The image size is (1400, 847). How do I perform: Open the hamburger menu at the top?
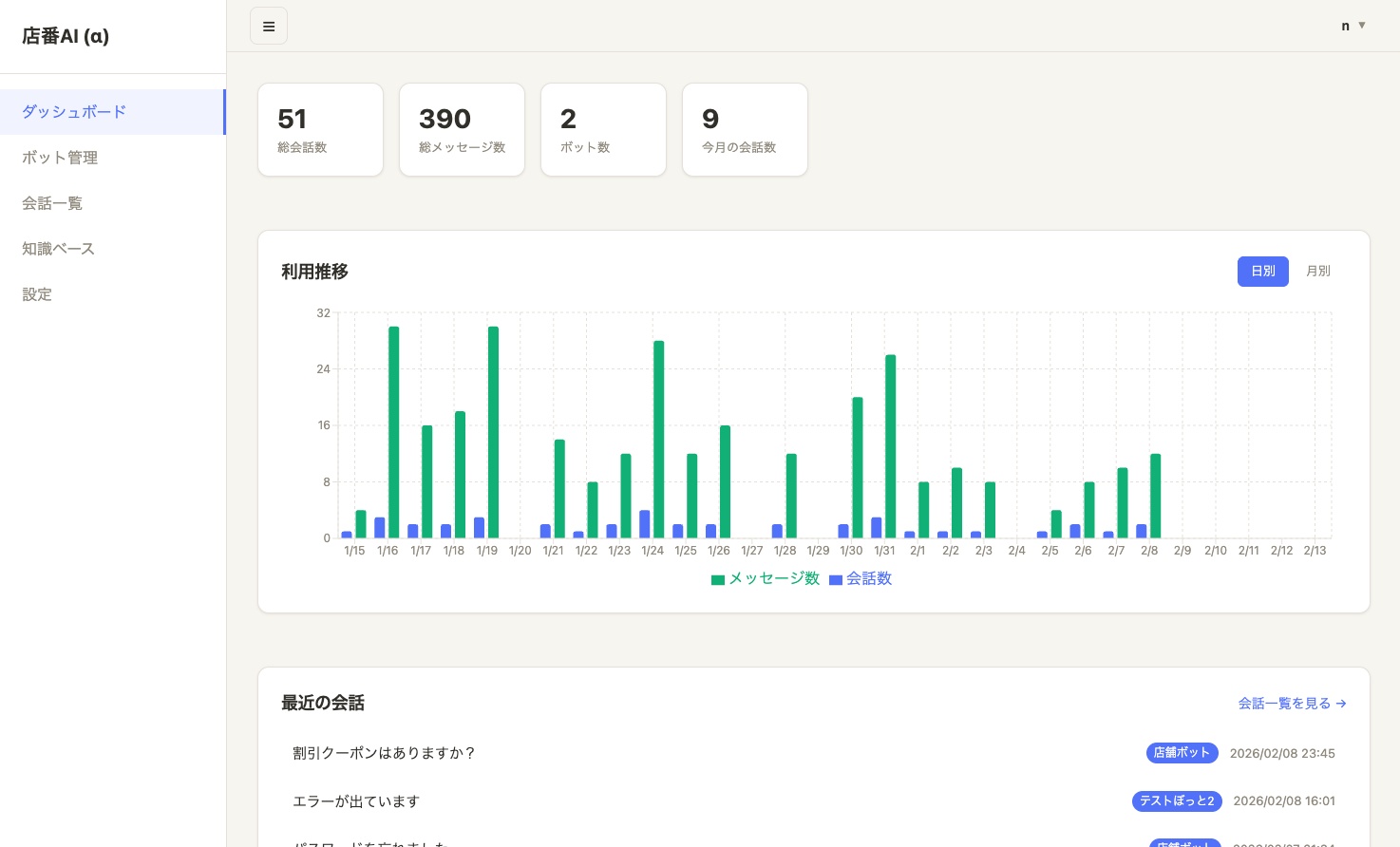pos(268,26)
